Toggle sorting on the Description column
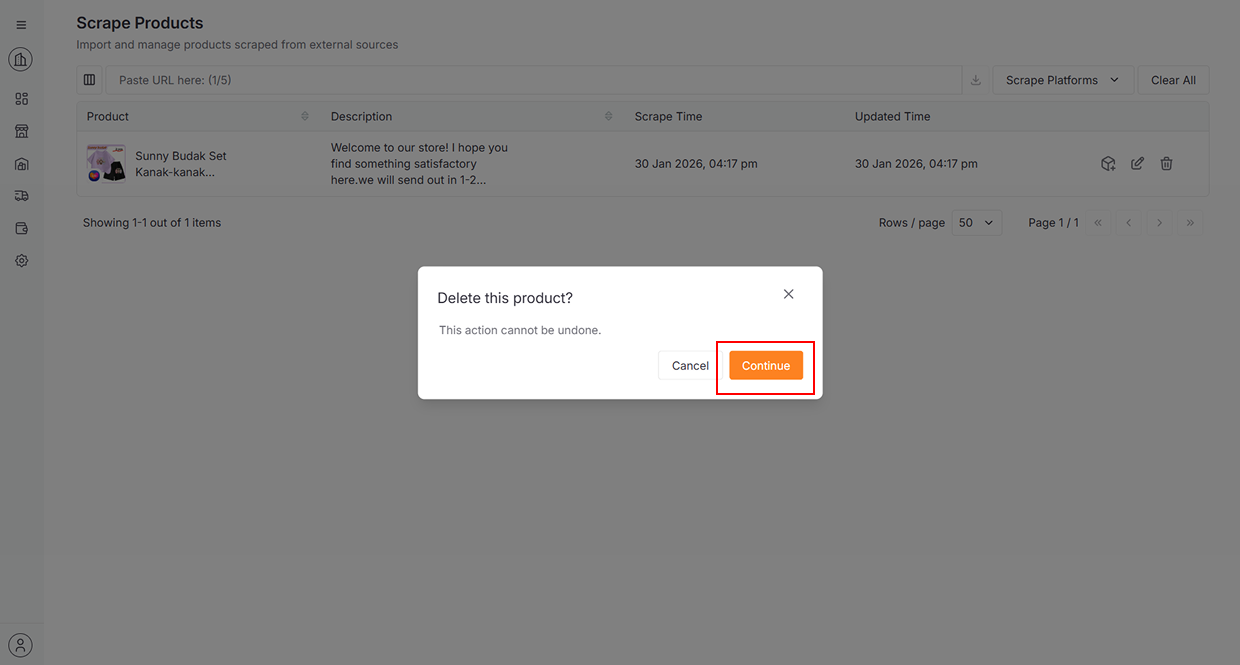The width and height of the screenshot is (1240, 665). pos(609,116)
